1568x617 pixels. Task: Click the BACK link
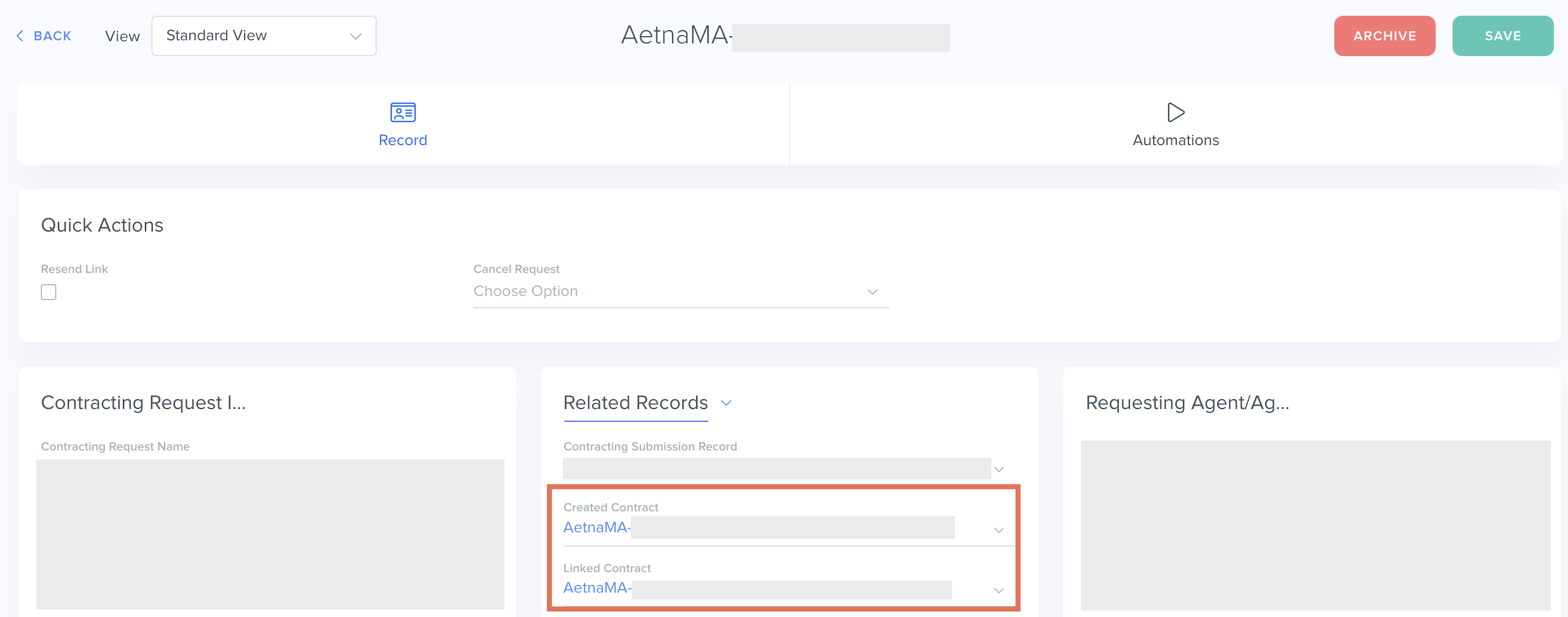click(x=52, y=36)
